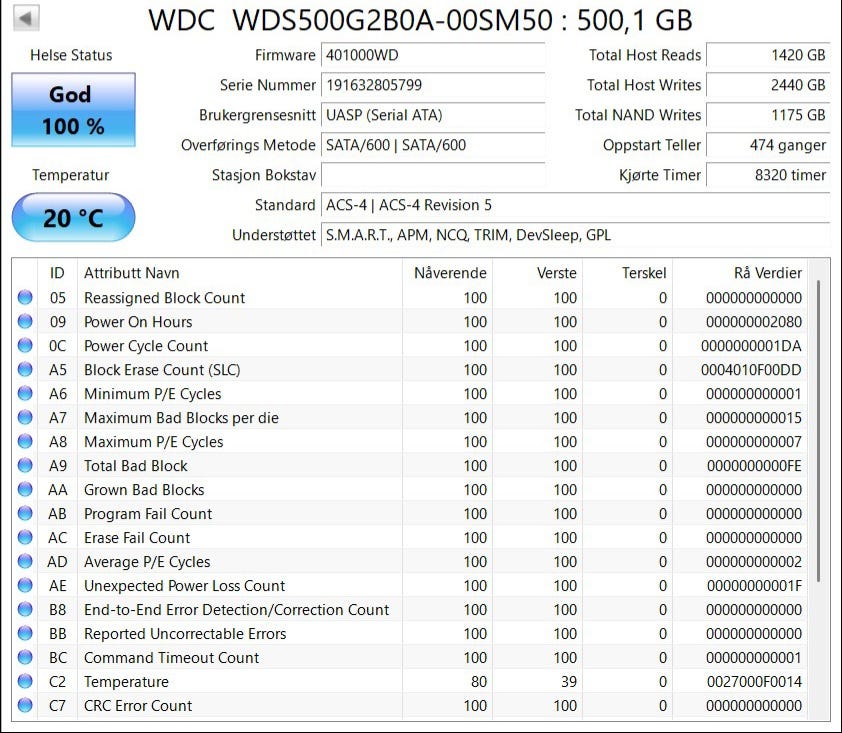Click the blue status icon for Power On Hours
This screenshot has width=842, height=733.
[25, 322]
